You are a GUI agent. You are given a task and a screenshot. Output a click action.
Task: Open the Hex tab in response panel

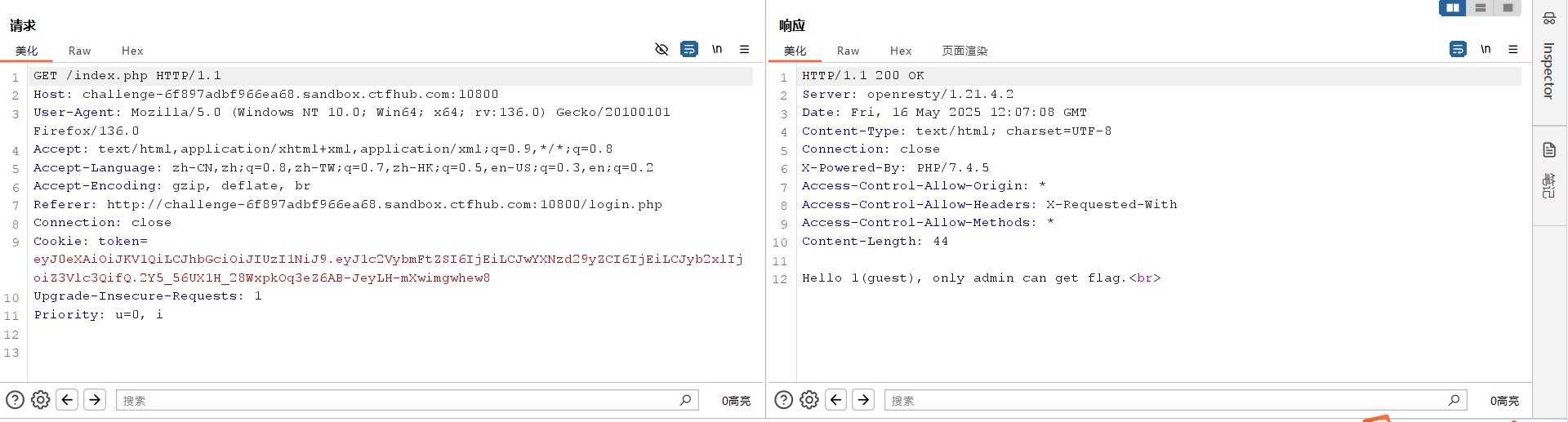[x=901, y=51]
